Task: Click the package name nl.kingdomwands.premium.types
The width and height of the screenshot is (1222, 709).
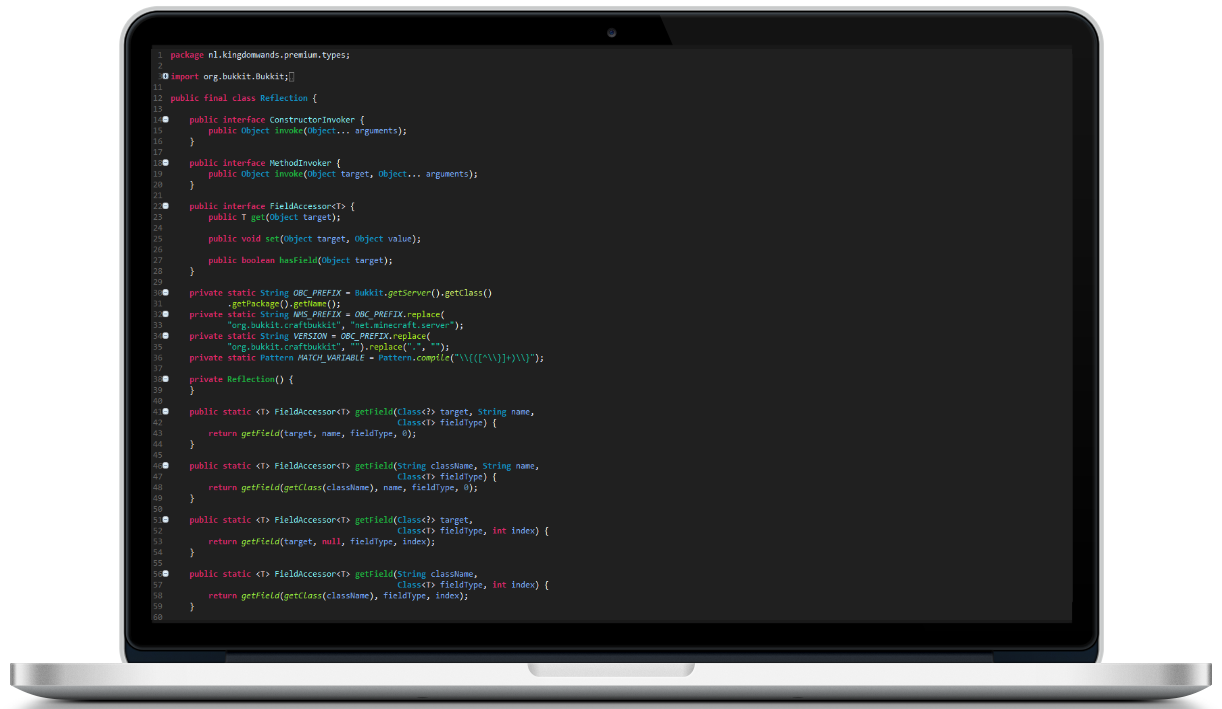Action: tap(277, 55)
